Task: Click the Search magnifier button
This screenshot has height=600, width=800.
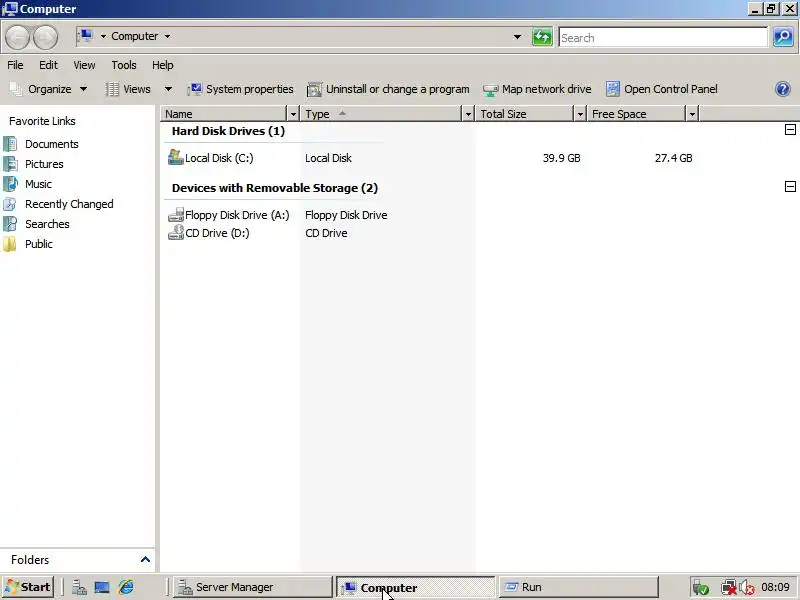Action: 783,37
